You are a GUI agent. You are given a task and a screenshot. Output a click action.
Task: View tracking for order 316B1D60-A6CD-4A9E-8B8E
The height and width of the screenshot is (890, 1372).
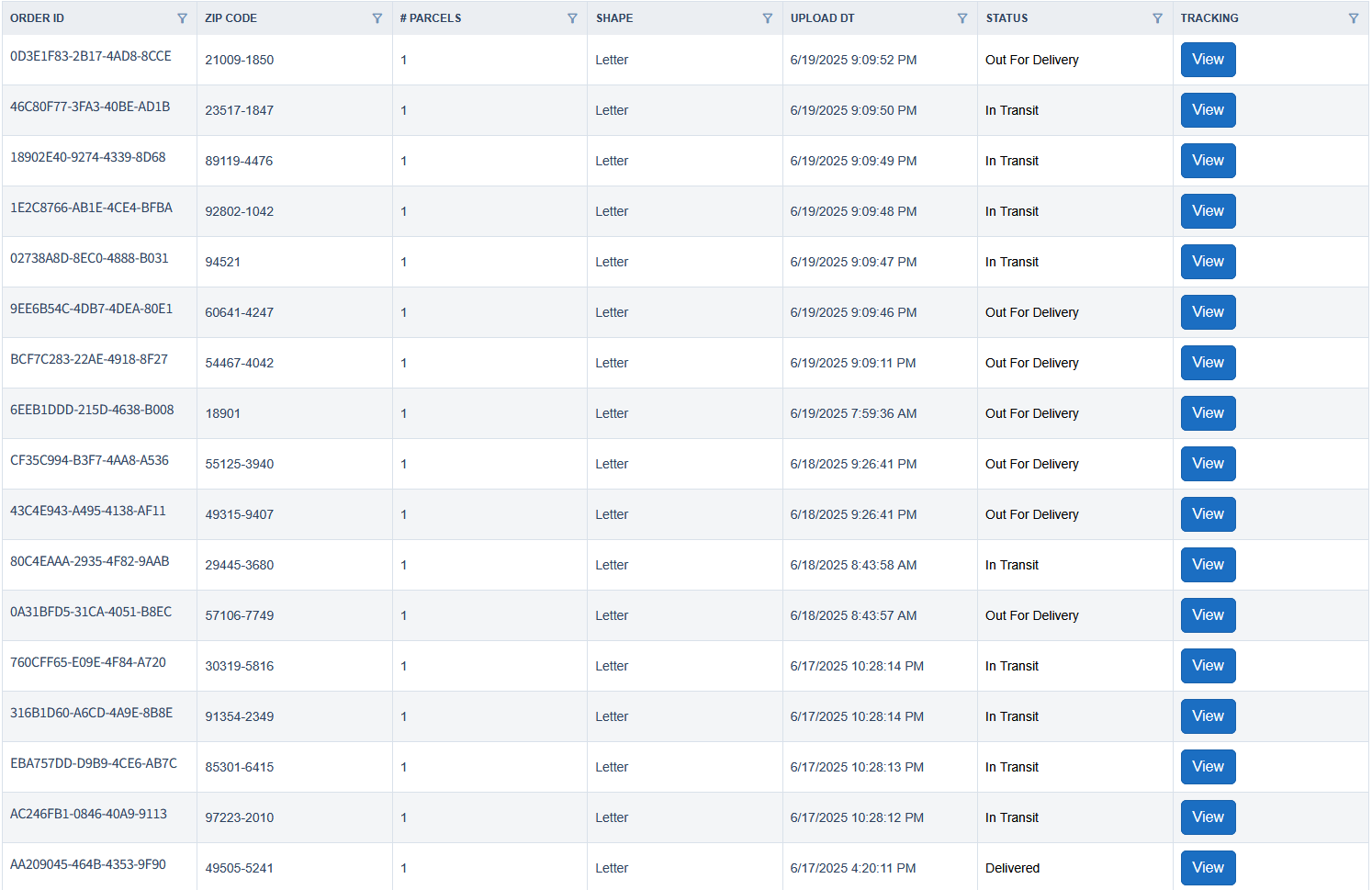(1208, 716)
